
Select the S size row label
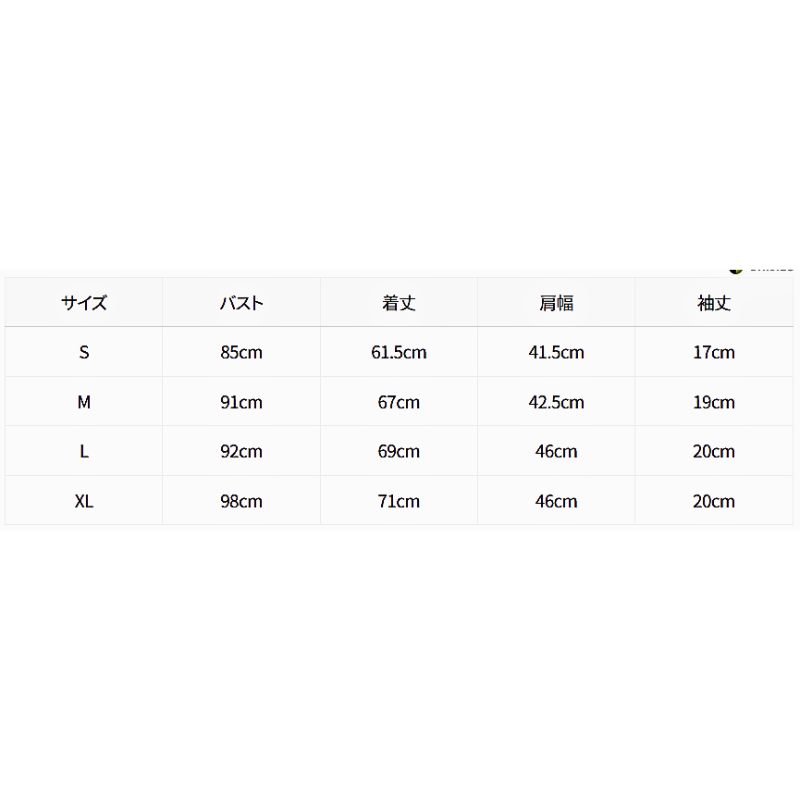[84, 352]
